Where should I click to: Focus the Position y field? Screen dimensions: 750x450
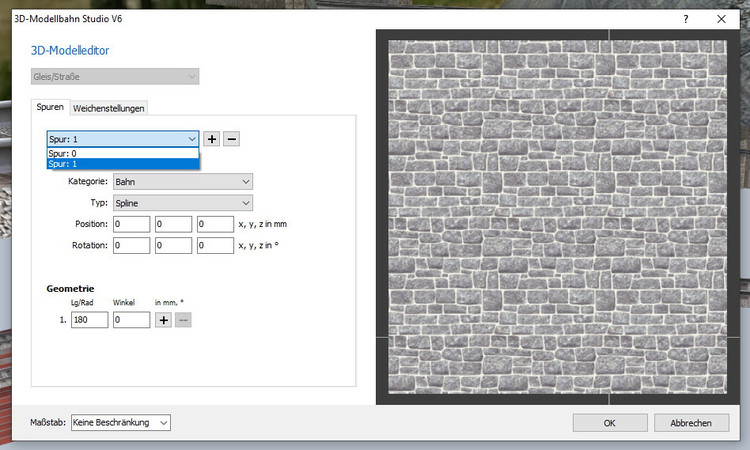173,224
